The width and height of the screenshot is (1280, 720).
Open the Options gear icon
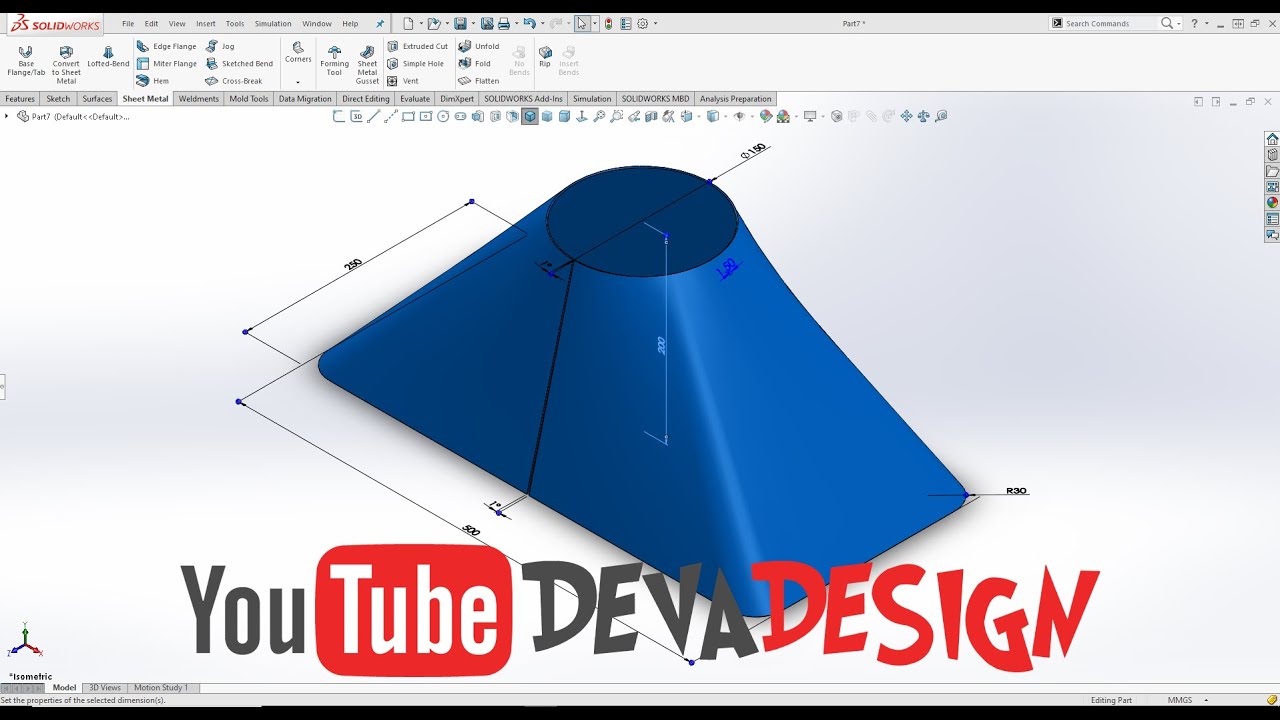642,23
